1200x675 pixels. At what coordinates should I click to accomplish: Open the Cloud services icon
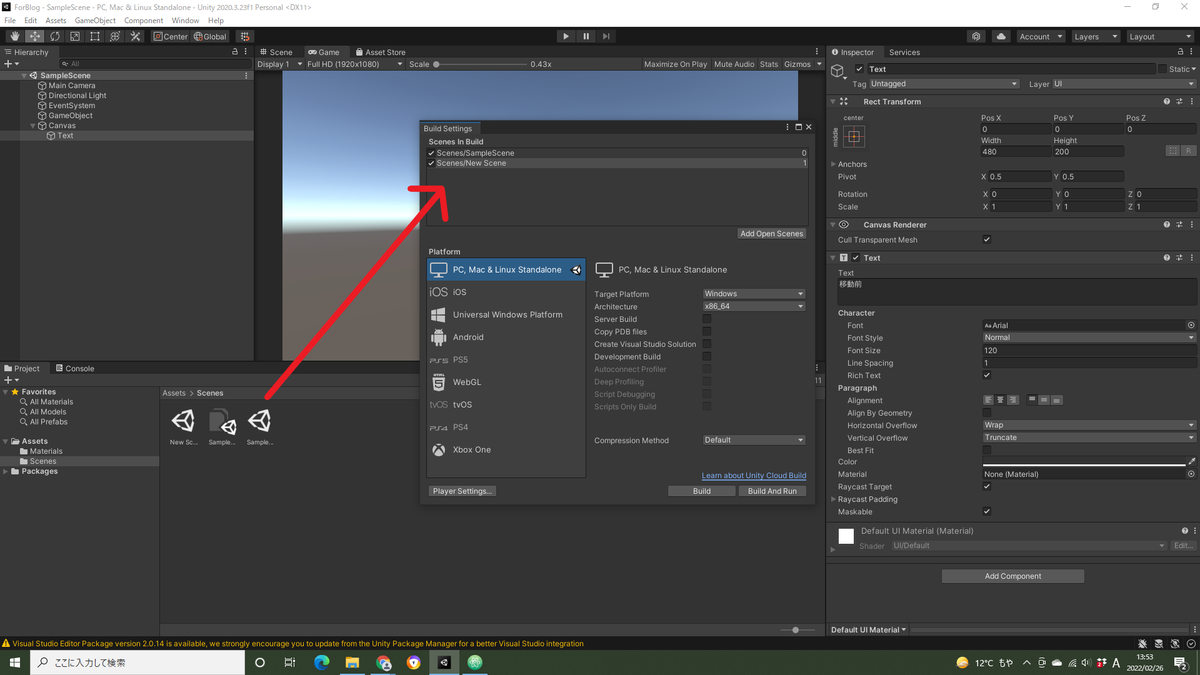pos(1001,36)
